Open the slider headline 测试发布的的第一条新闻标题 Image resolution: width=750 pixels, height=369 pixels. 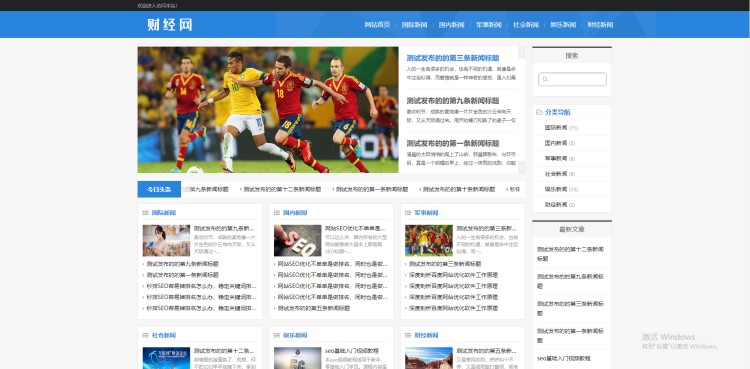point(453,144)
